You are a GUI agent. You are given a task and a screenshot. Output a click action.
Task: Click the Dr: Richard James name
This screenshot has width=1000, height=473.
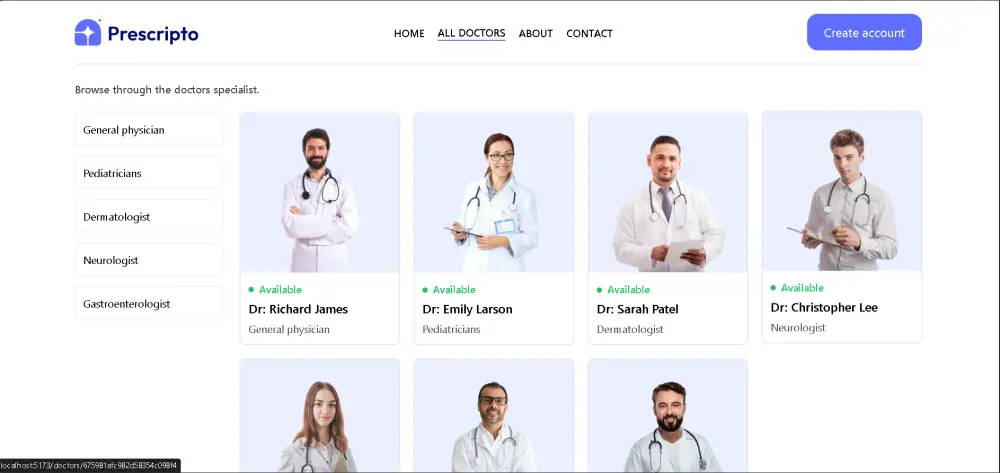point(298,309)
